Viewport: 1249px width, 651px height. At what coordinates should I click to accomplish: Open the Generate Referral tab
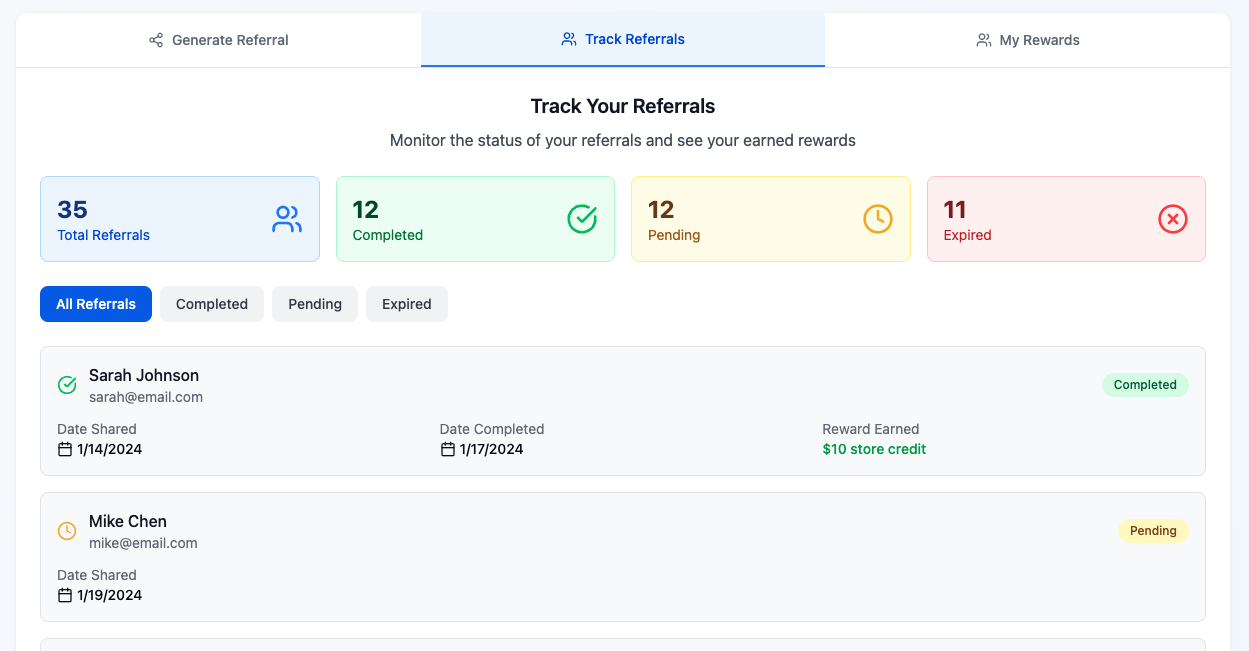[x=218, y=40]
